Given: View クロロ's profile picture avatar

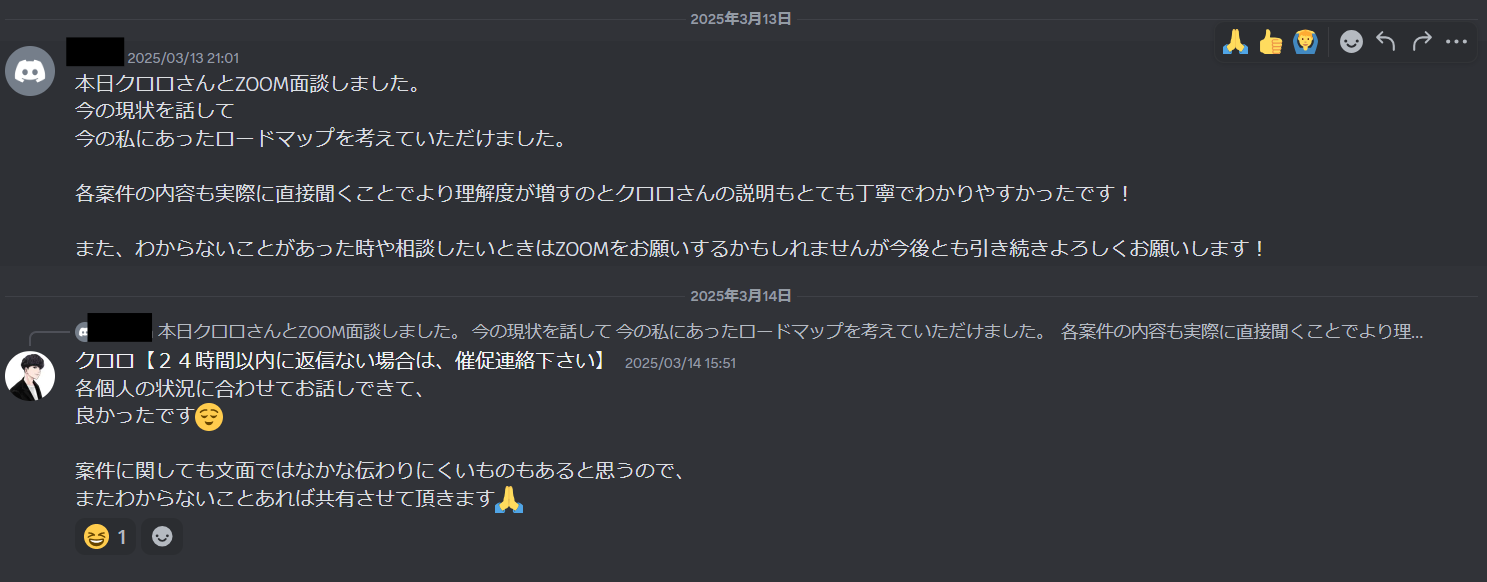Looking at the screenshot, I should 30,376.
